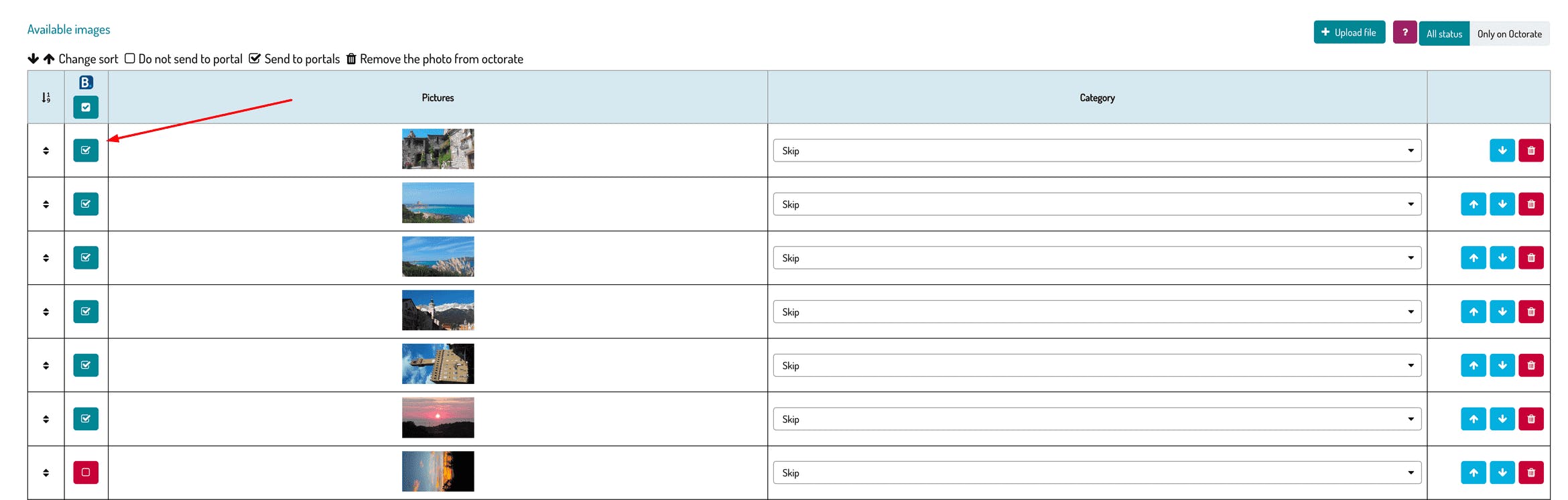Open the pink sunset photo thumbnail
Screen dimensions: 1568x500
point(438,418)
